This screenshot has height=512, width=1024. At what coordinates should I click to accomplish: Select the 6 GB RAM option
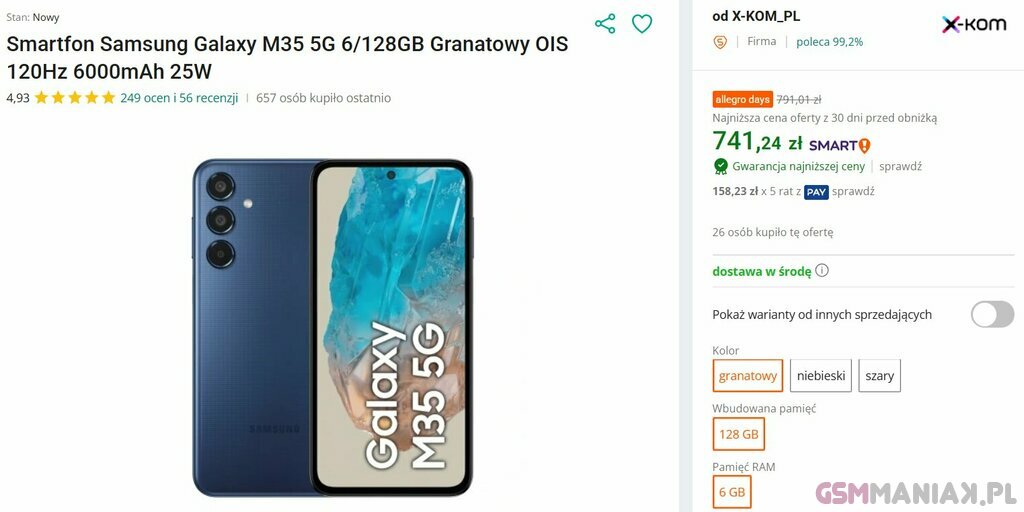732,492
